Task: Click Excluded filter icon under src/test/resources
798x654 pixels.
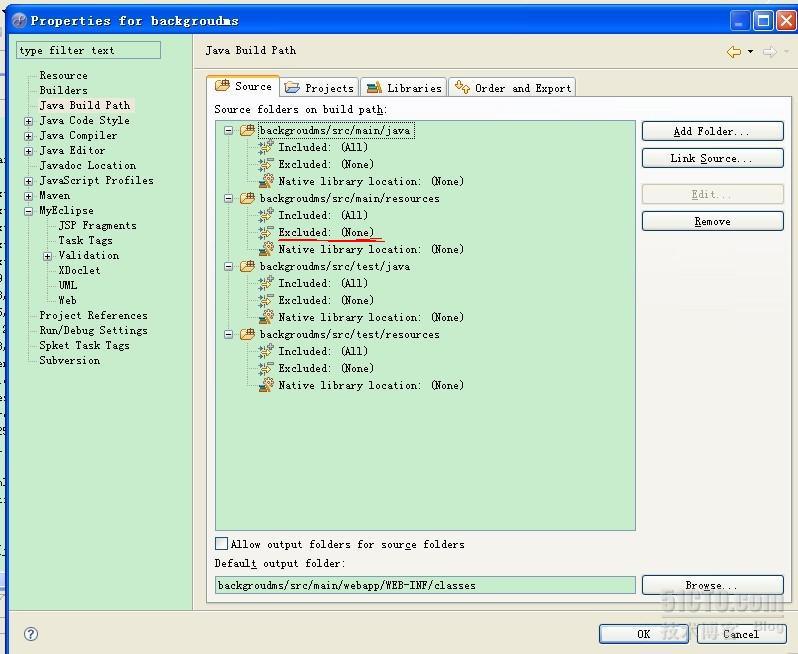Action: [x=266, y=368]
